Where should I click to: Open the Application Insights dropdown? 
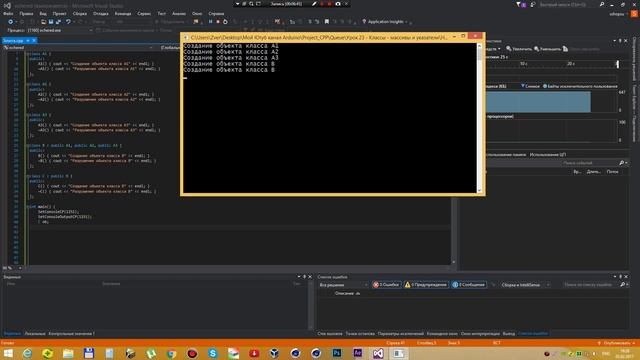click(386, 22)
